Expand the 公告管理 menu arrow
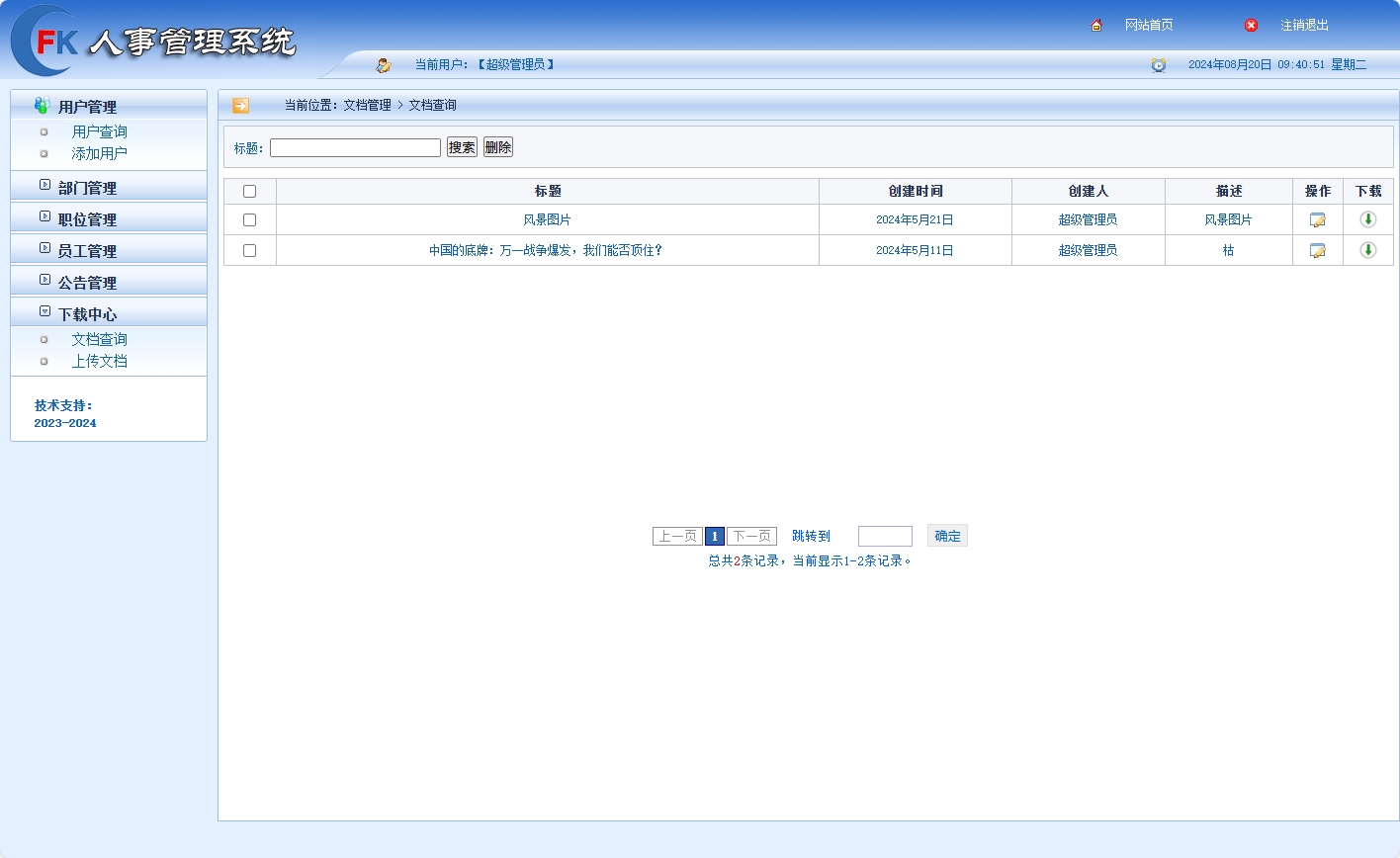 [x=44, y=280]
